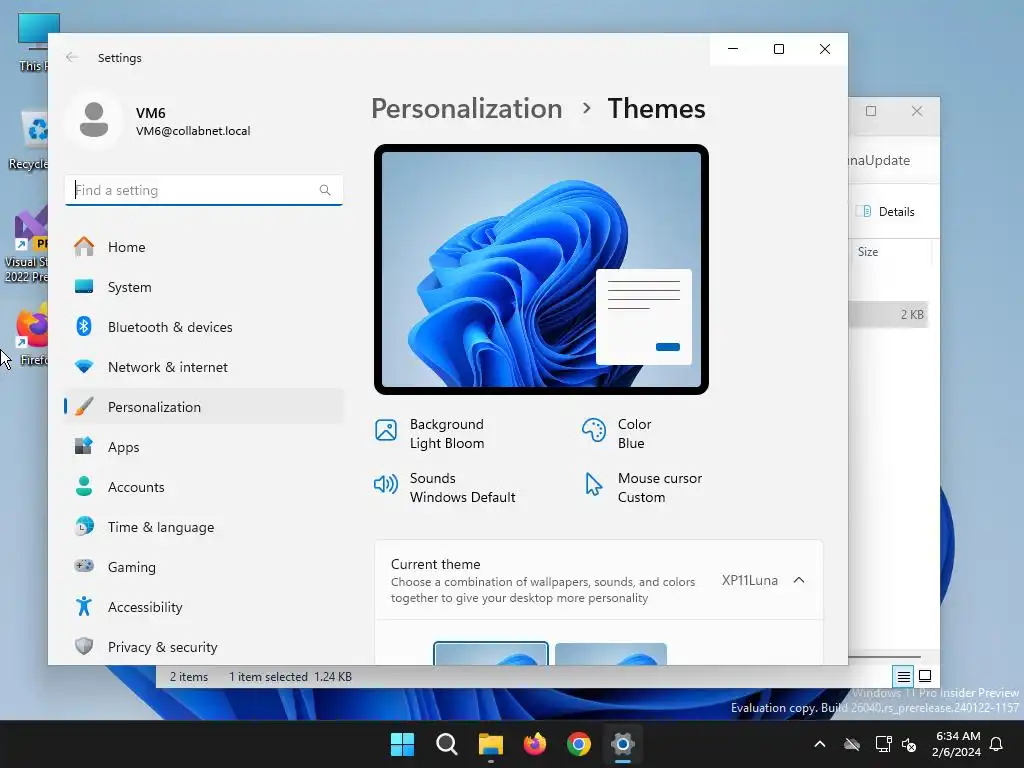Click the network tray icon
1024x768 pixels.
[883, 744]
